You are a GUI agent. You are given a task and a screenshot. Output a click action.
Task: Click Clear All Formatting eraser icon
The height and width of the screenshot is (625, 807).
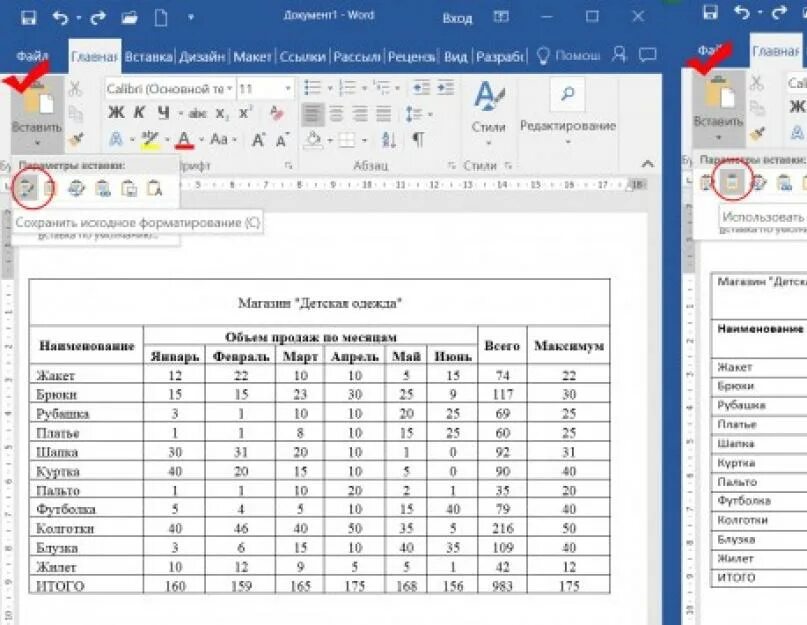tap(277, 113)
